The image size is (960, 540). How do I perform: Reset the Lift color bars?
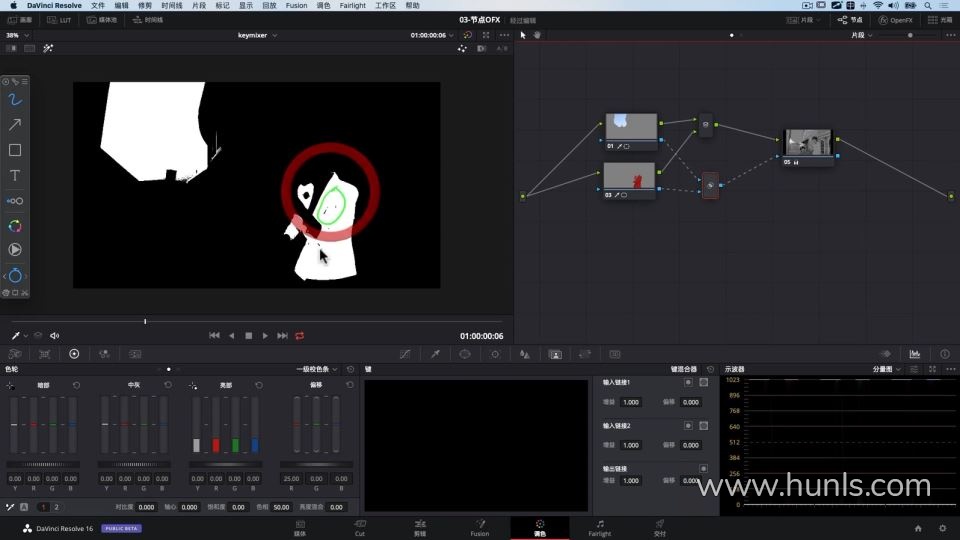pos(77,385)
